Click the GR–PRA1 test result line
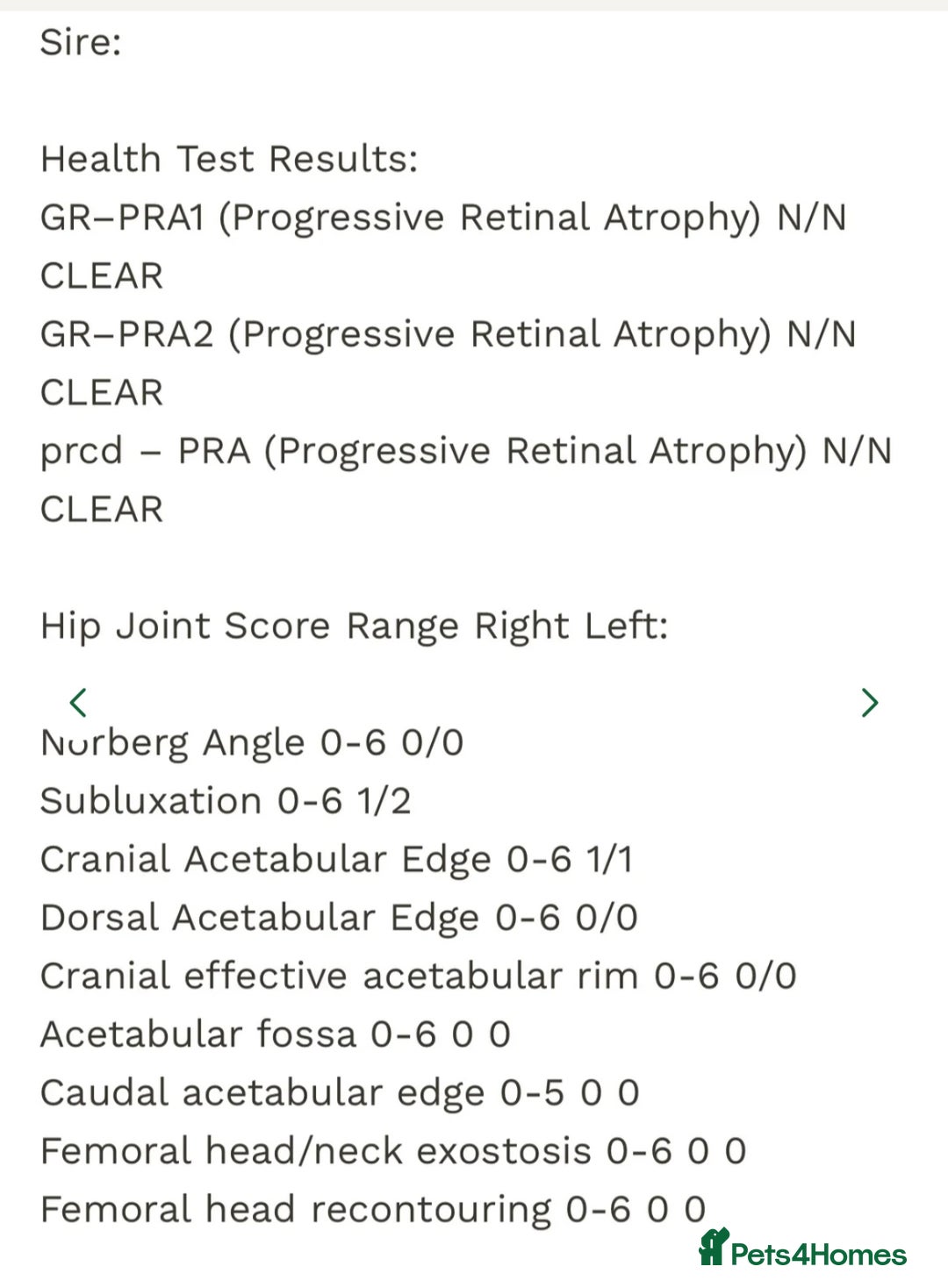This screenshot has width=948, height=1288. click(x=443, y=218)
